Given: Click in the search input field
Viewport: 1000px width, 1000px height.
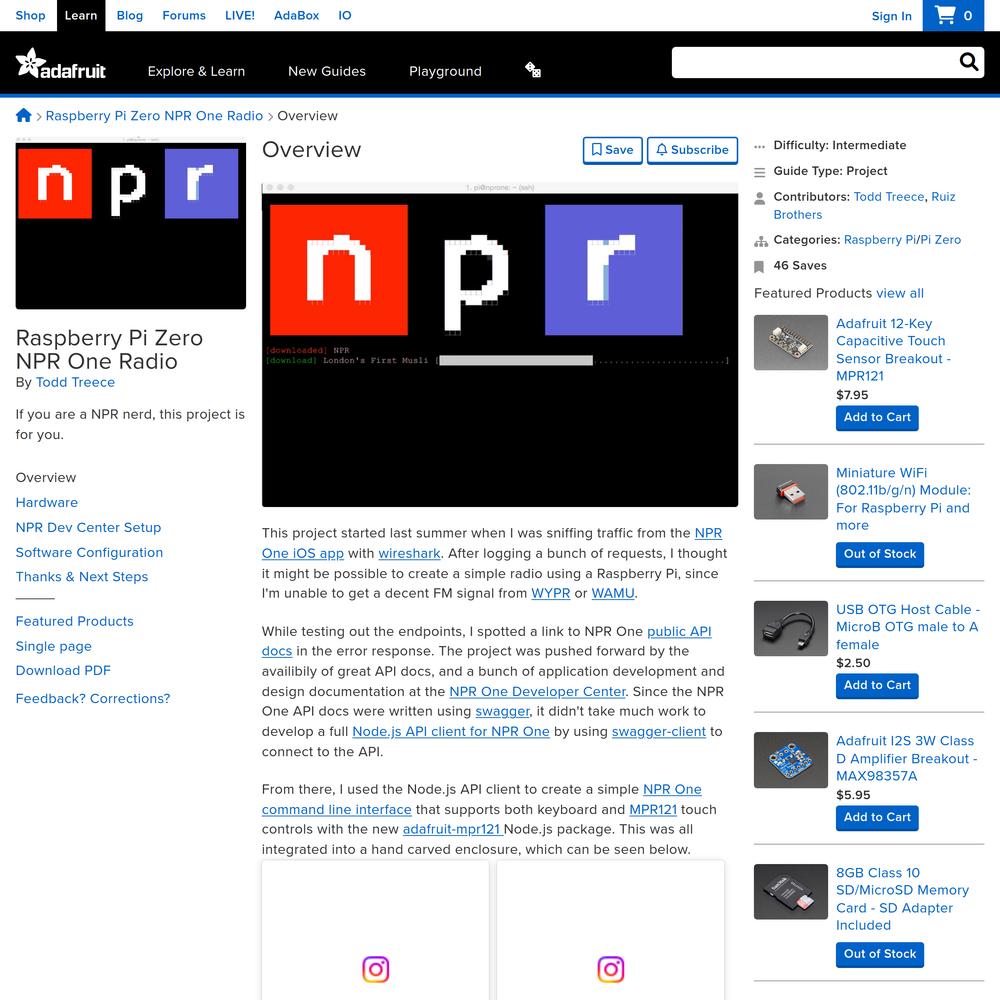Looking at the screenshot, I should 813,62.
